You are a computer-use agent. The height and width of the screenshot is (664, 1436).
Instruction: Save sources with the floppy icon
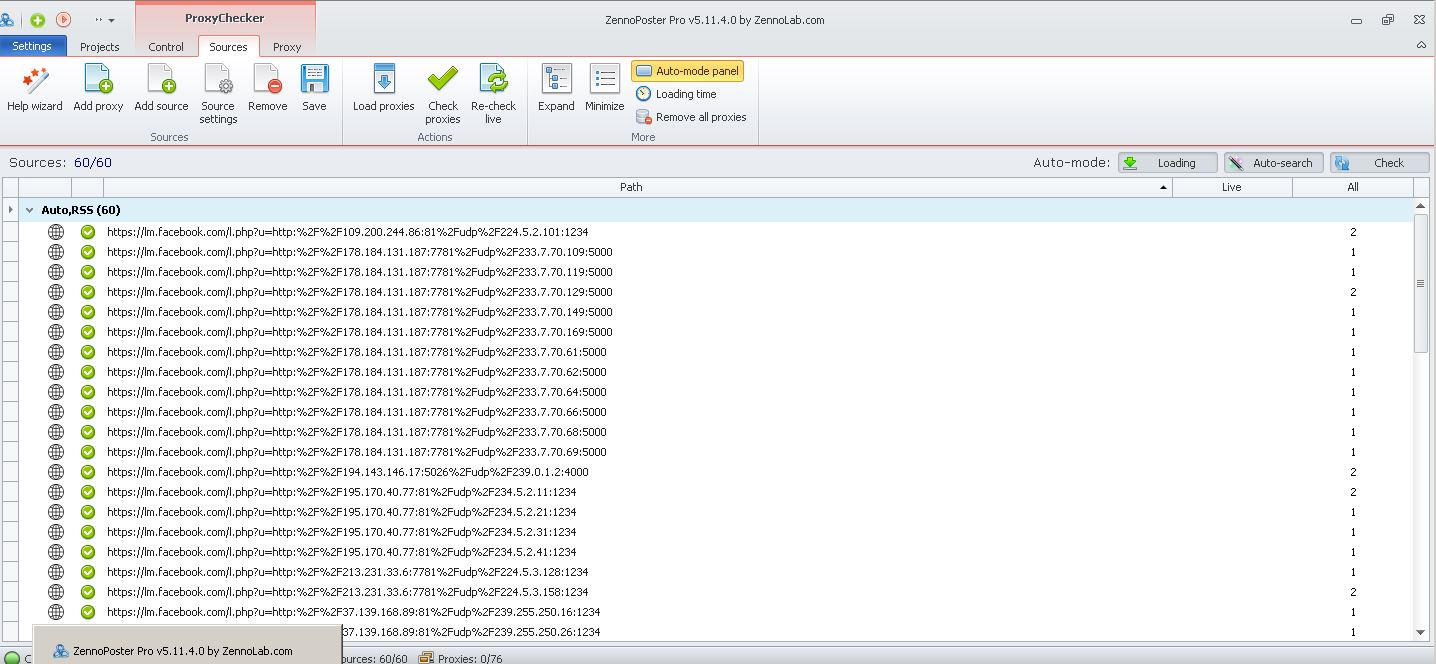(314, 89)
